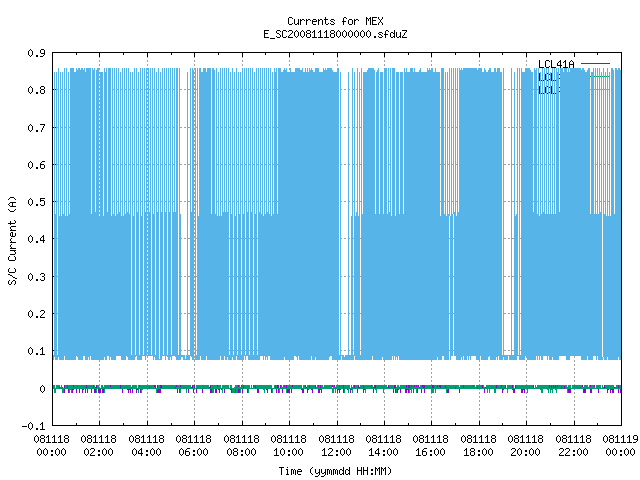Click the 'Time (yymmdd HH:MM)' x-axis label
Viewport: 640px width, 480px height.
[335, 471]
